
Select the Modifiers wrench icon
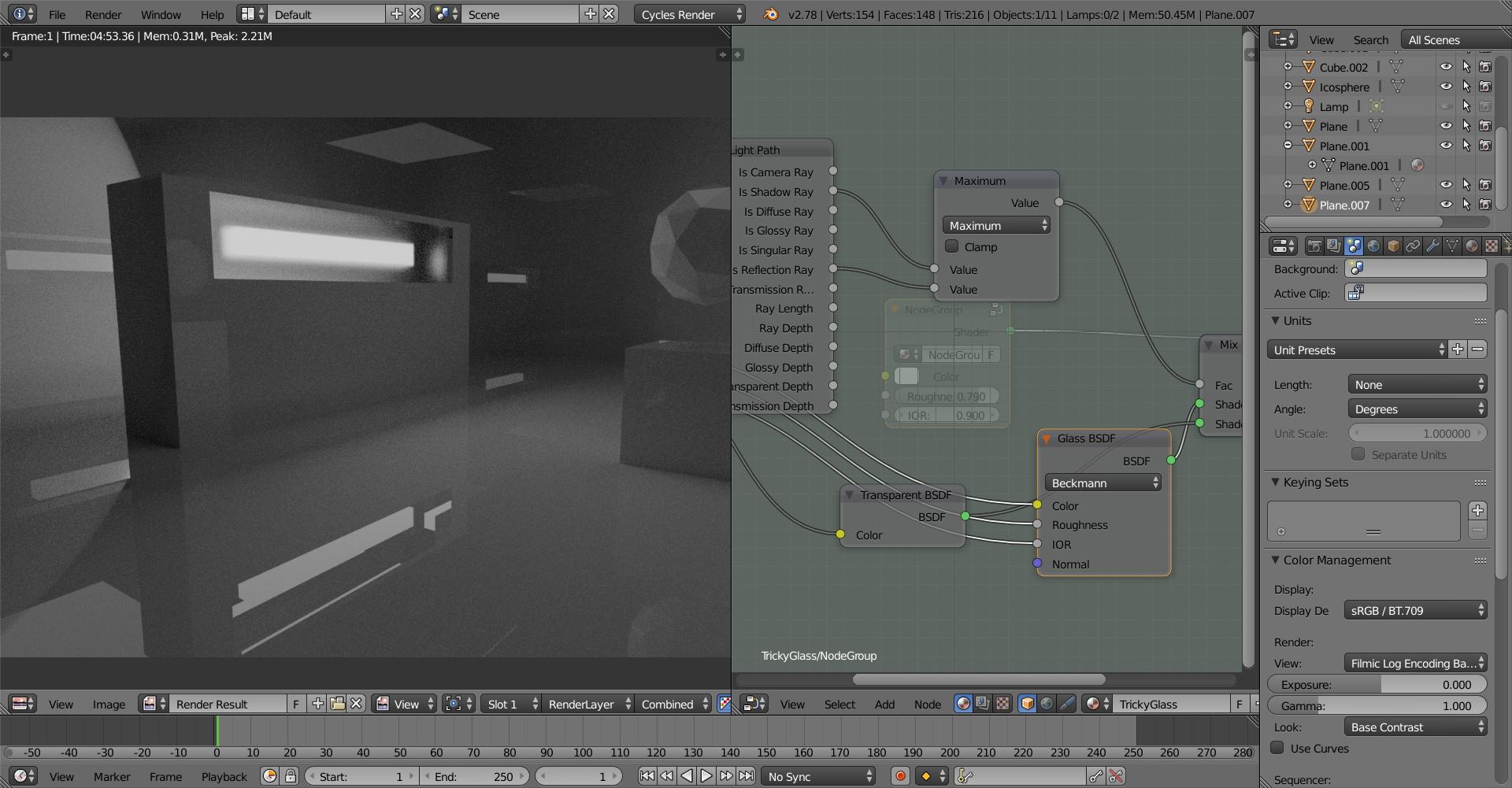1432,246
